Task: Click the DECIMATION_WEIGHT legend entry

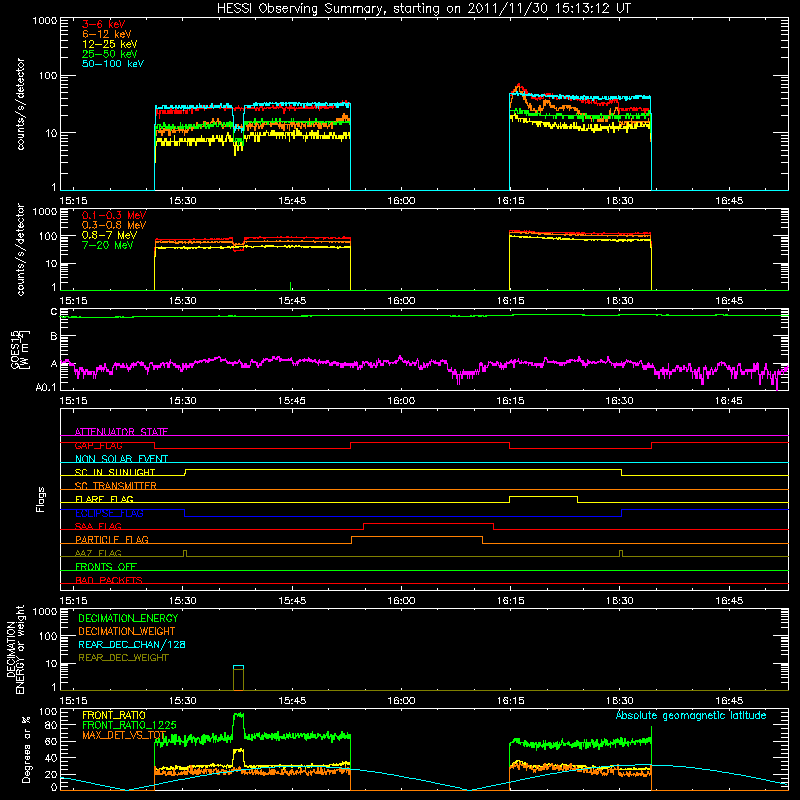Action: click(127, 631)
